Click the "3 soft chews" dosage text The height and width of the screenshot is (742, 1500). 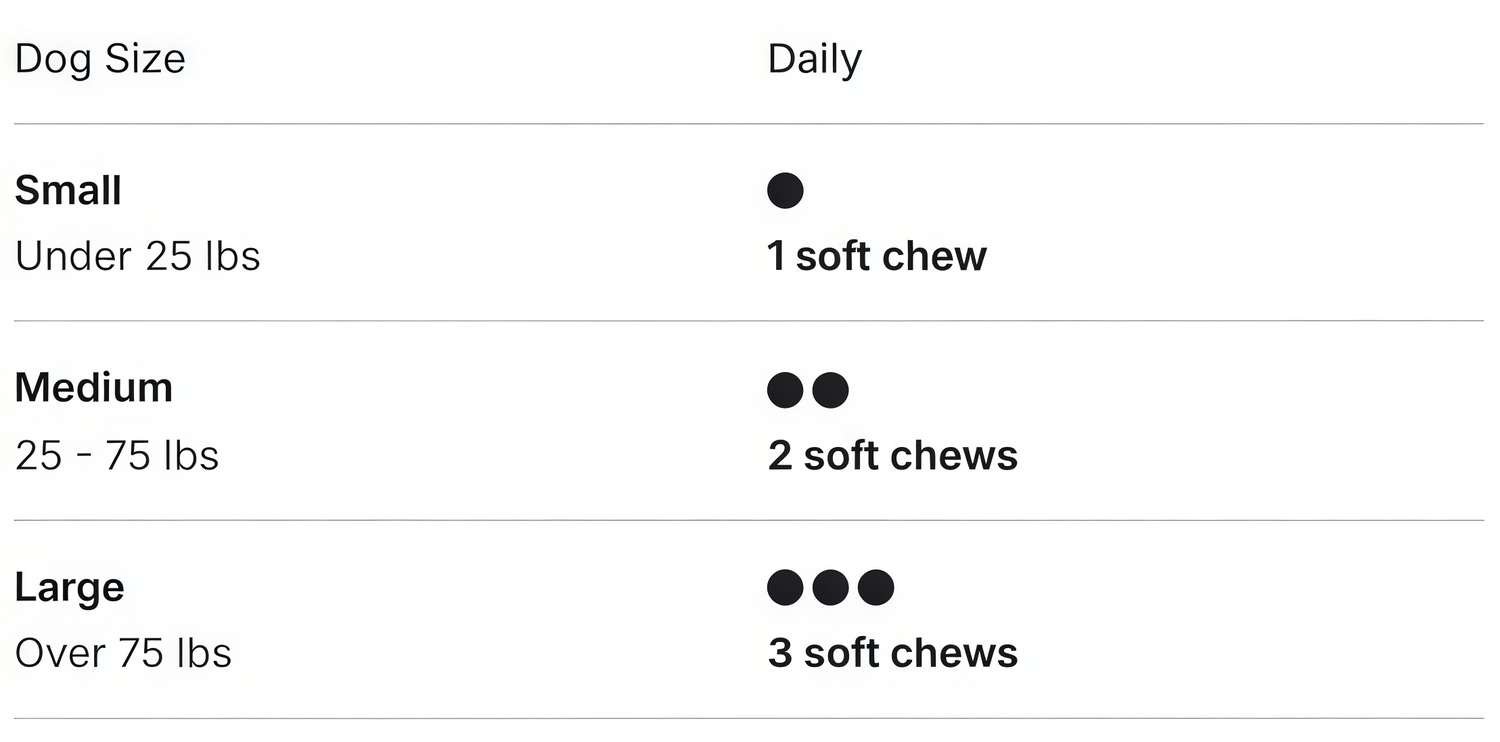point(893,653)
